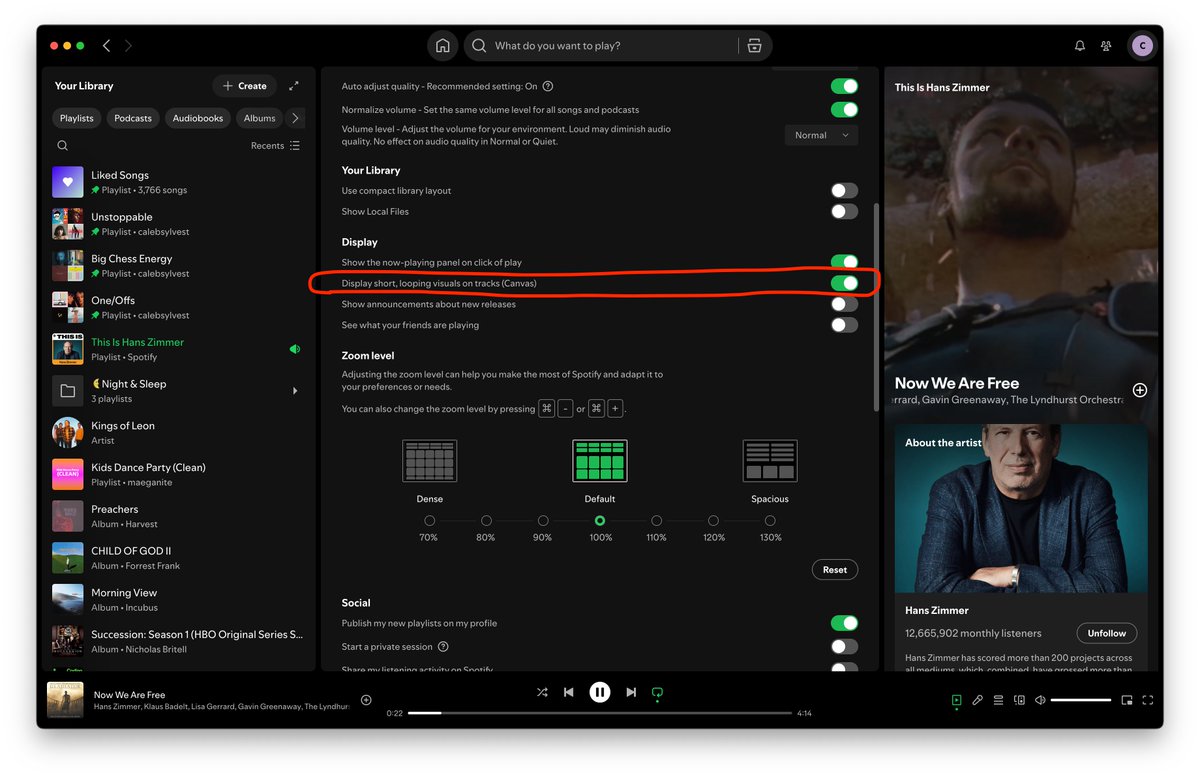Click Create in Your Library
Viewport: 1200px width, 777px height.
[245, 86]
